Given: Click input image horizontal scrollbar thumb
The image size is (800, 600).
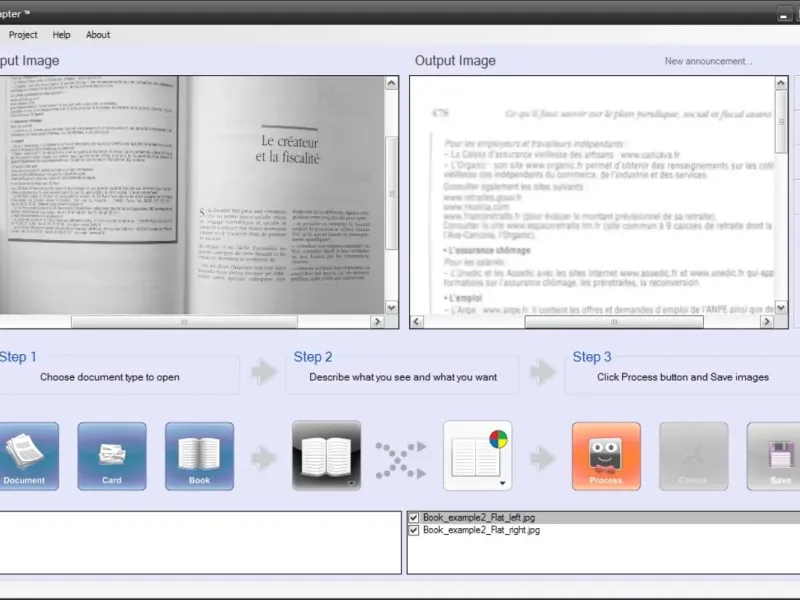Looking at the screenshot, I should tap(184, 321).
